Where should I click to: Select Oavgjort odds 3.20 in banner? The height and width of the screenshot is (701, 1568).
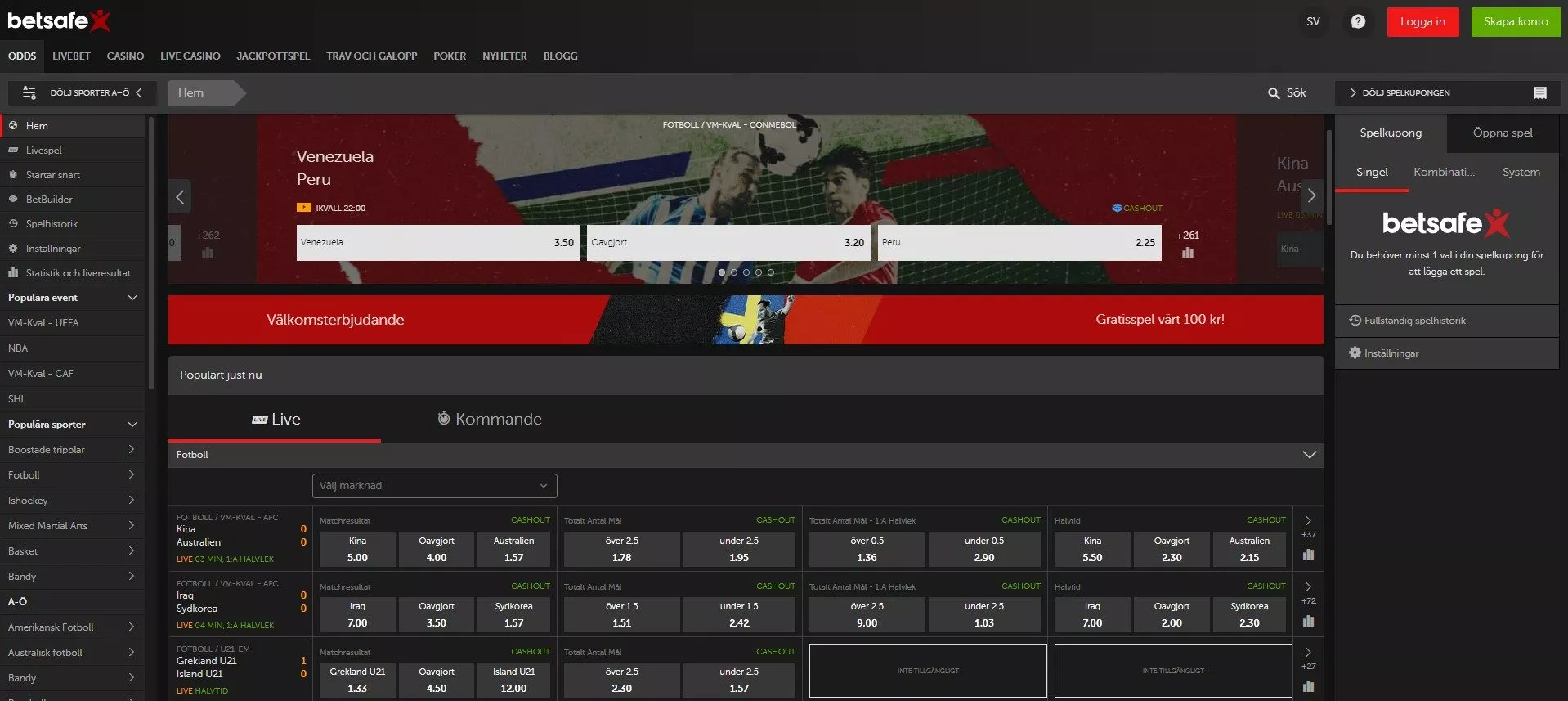[728, 243]
